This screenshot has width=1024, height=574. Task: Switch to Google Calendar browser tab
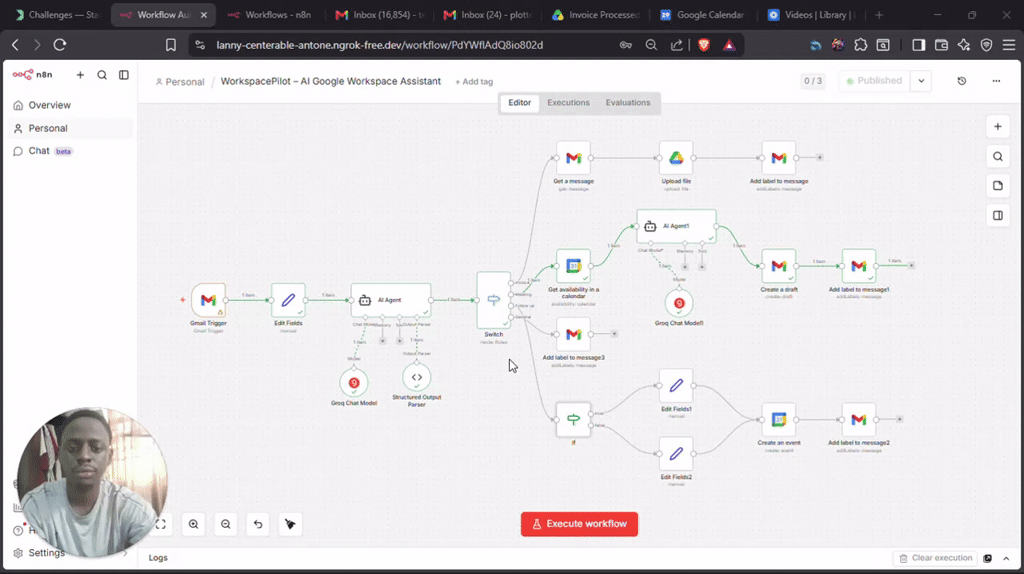(x=703, y=14)
